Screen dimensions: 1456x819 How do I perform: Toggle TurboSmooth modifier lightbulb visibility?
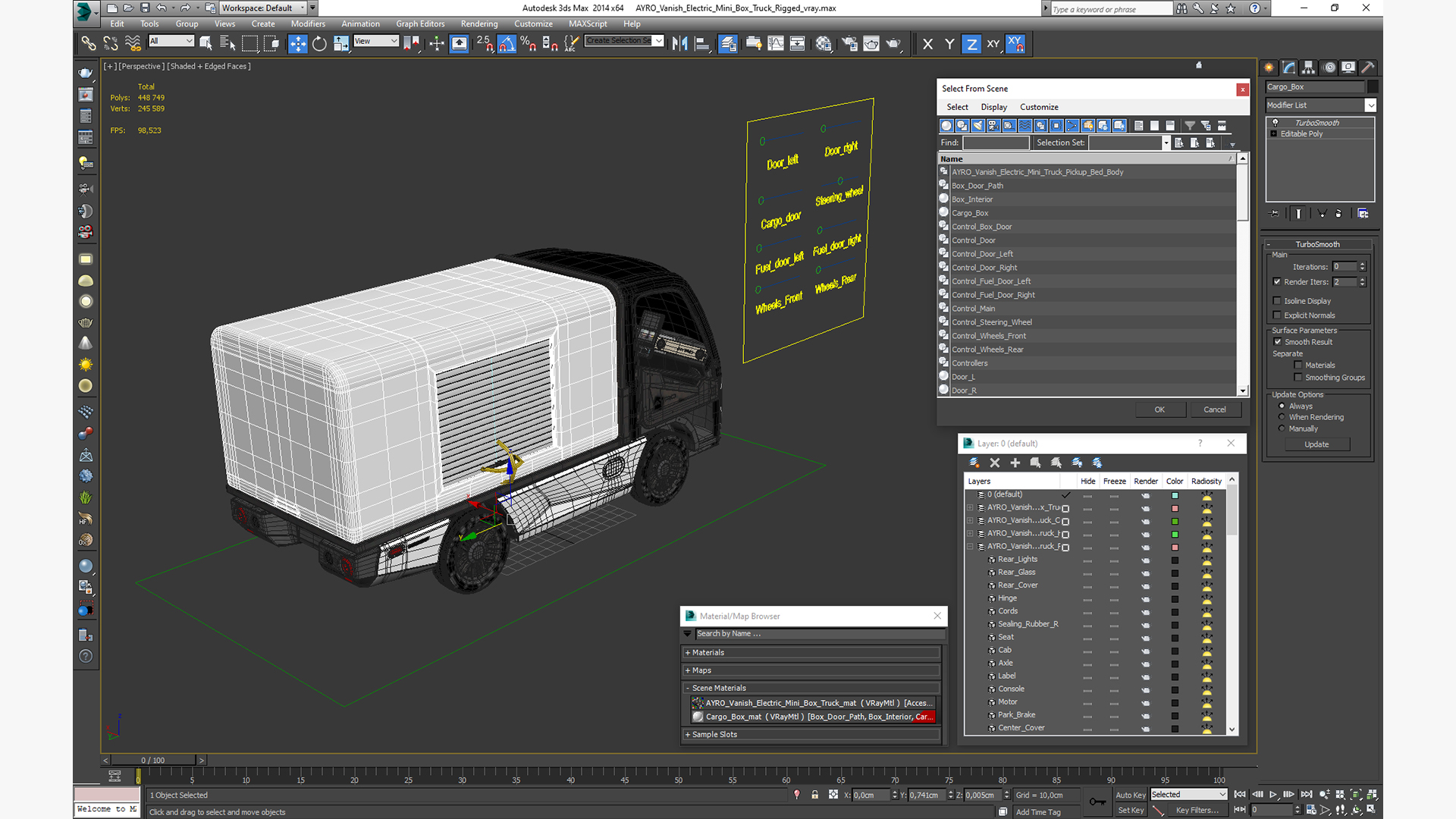coord(1275,123)
